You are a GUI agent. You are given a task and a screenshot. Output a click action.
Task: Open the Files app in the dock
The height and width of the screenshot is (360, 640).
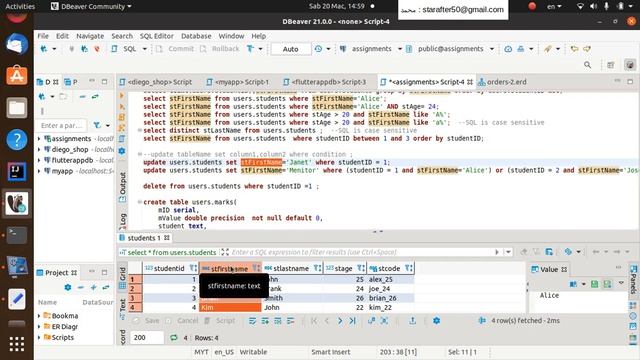(x=17, y=107)
